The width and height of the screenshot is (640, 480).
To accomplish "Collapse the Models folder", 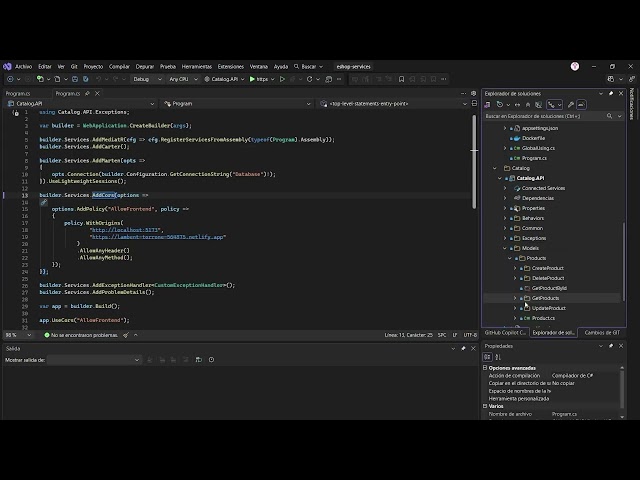I will pyautogui.click(x=505, y=248).
